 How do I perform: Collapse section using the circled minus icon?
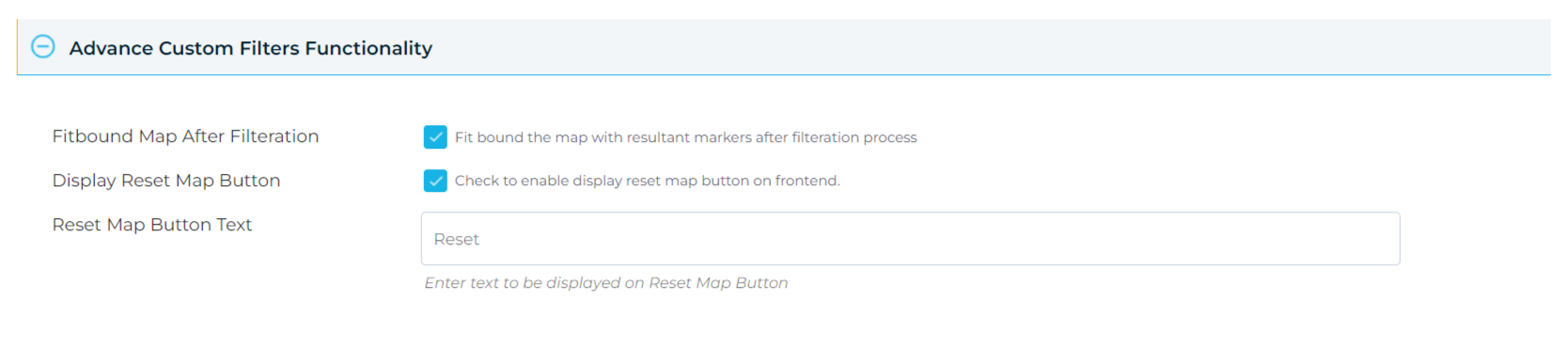click(x=43, y=47)
